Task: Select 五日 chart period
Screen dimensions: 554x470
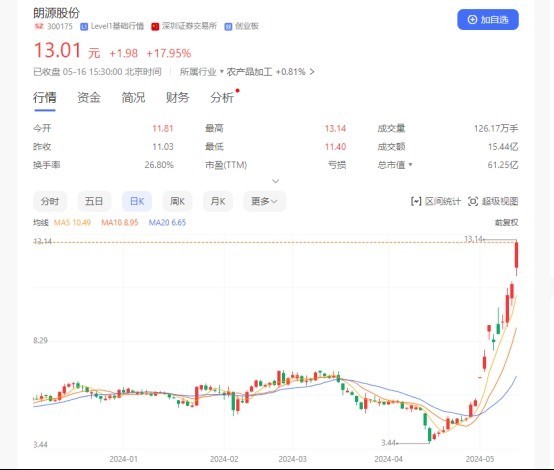Action: pyautogui.click(x=94, y=201)
